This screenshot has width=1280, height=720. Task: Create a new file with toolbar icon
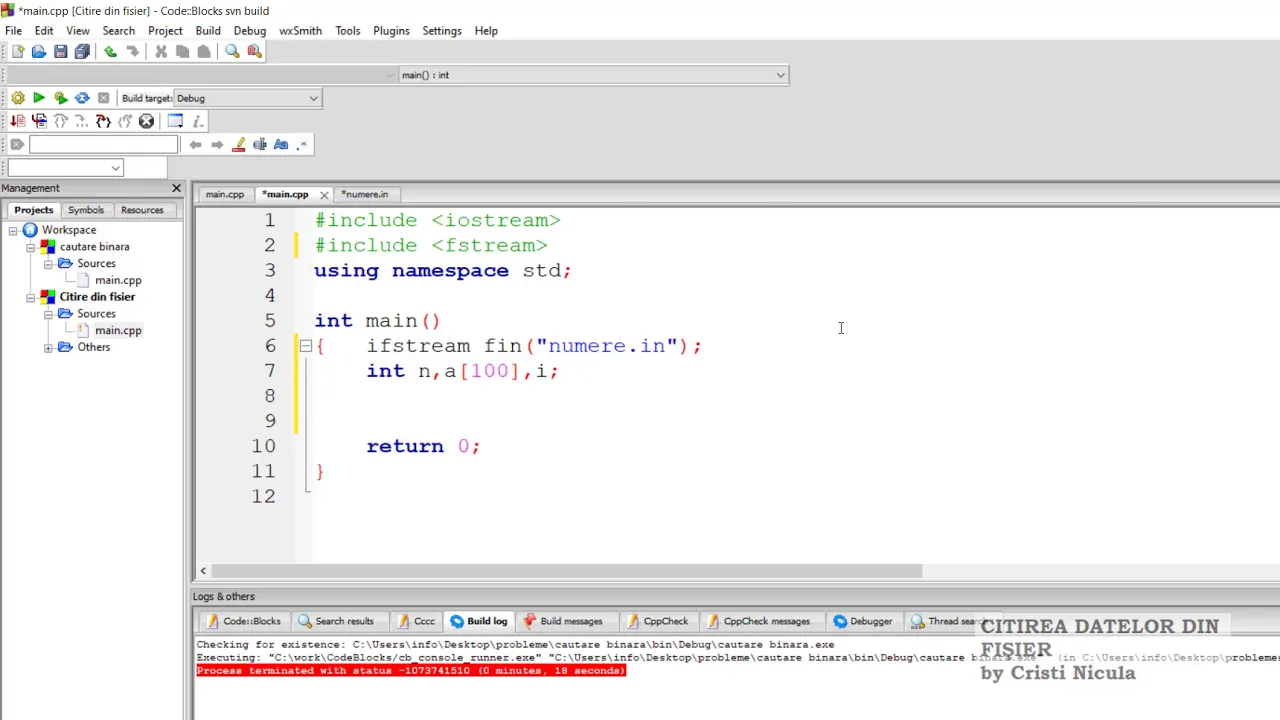click(x=17, y=52)
